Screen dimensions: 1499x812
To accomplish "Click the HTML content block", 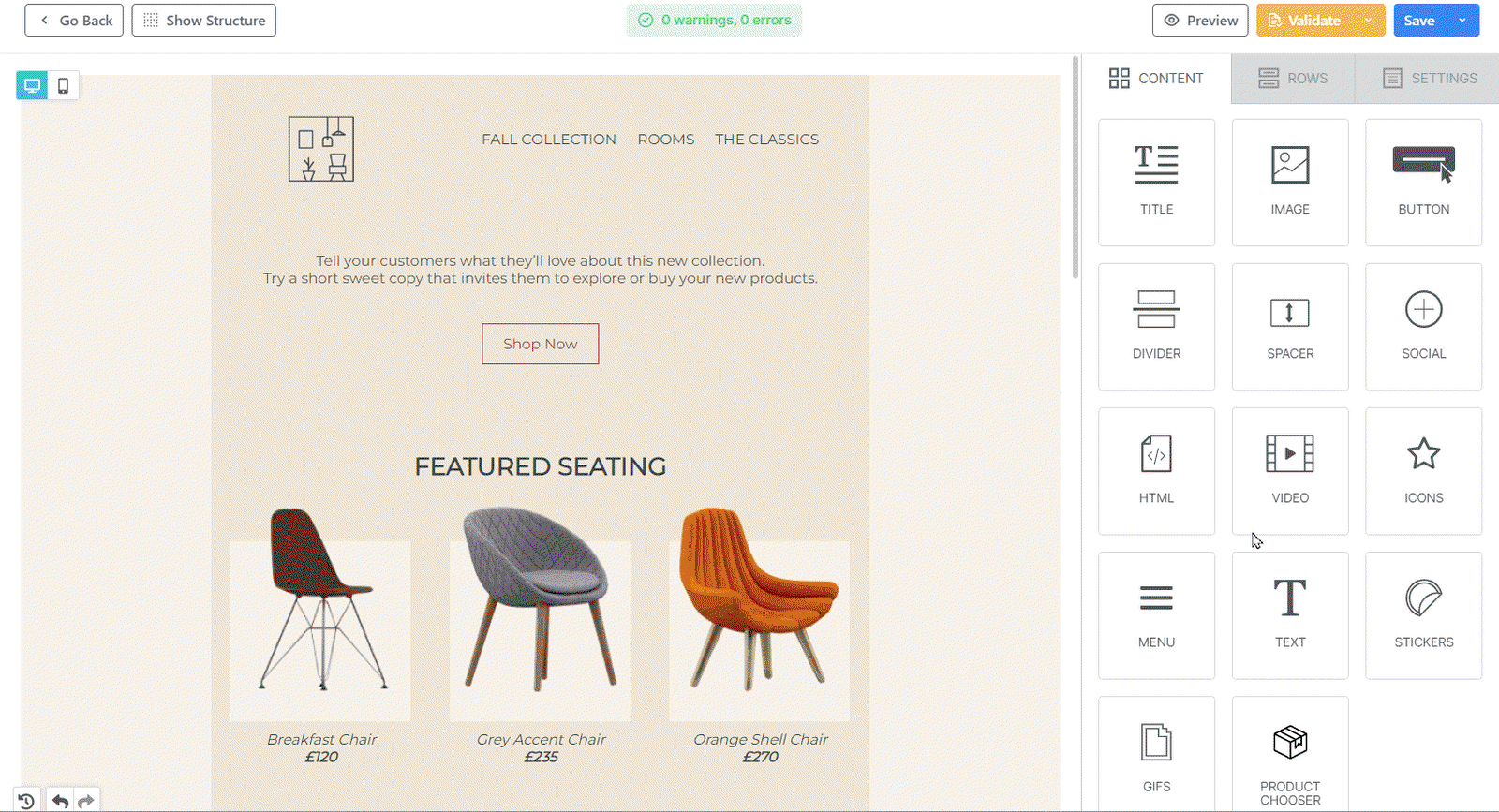I will point(1156,471).
